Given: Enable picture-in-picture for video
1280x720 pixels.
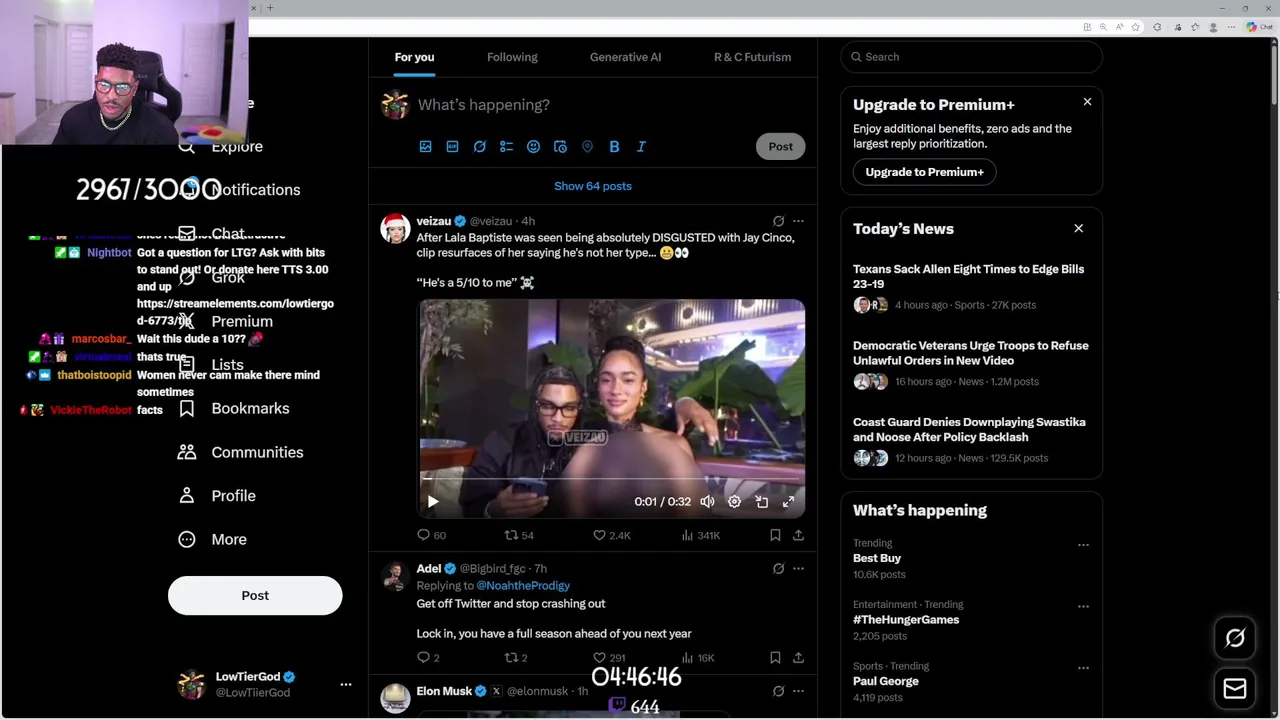Looking at the screenshot, I should point(761,502).
